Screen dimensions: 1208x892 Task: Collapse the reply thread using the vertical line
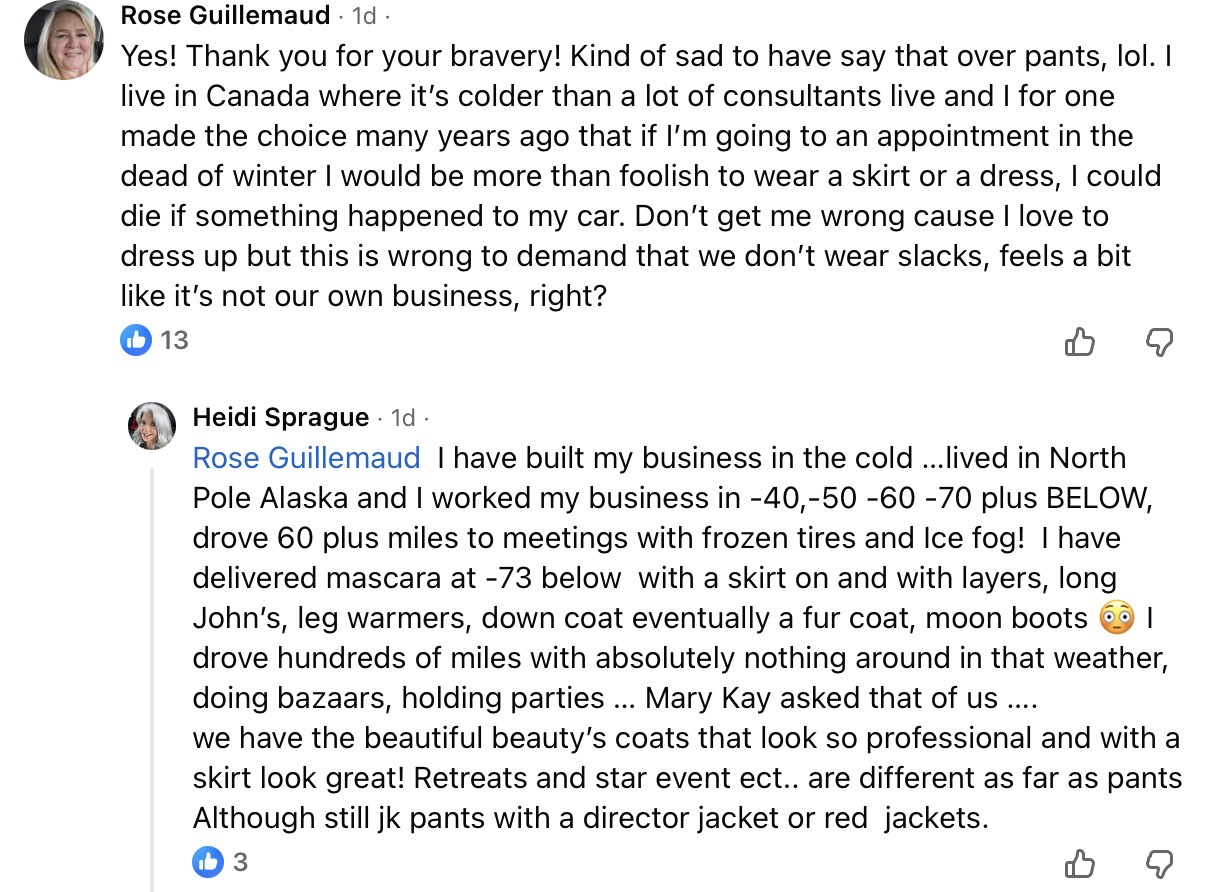[153, 680]
